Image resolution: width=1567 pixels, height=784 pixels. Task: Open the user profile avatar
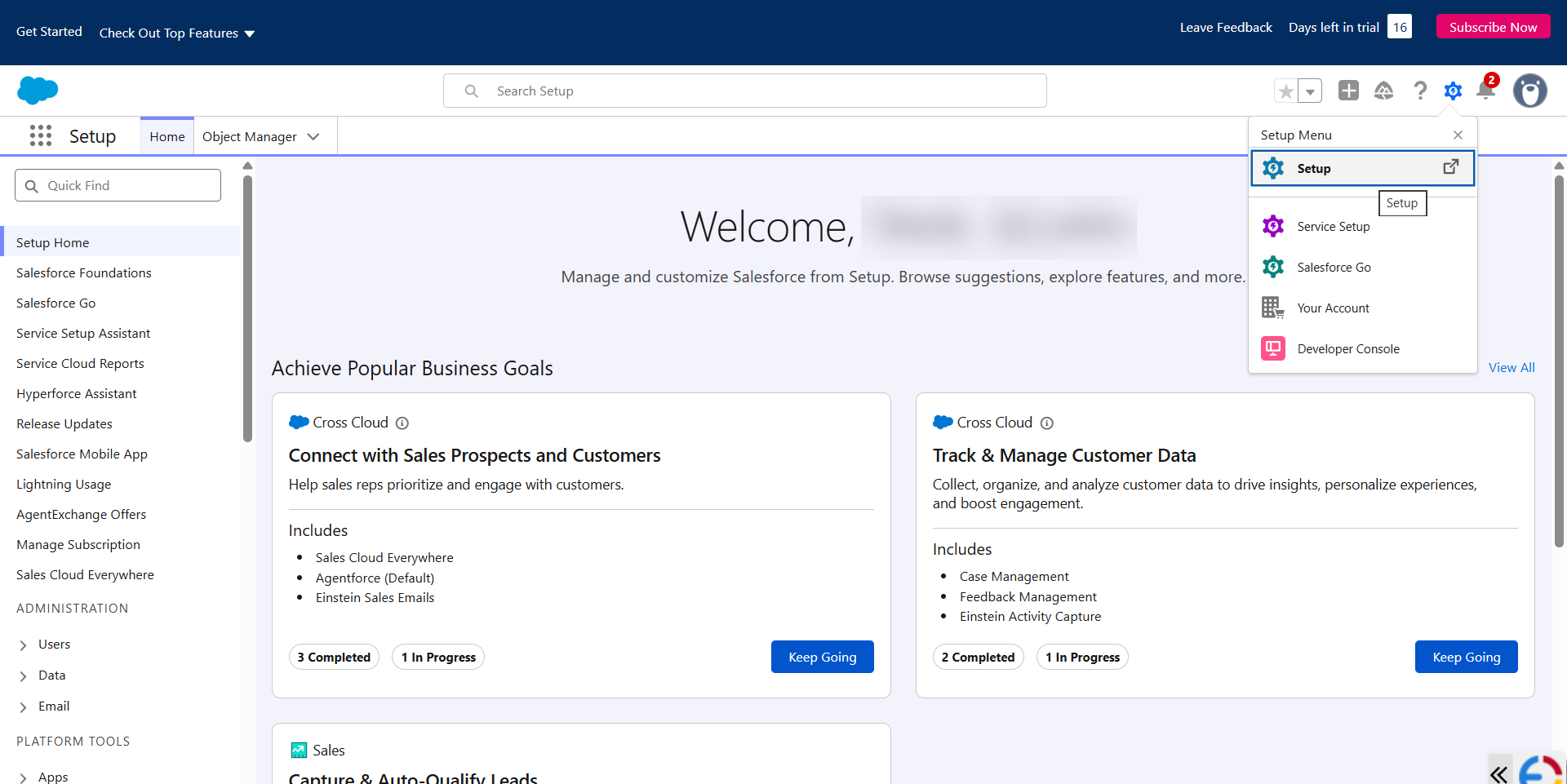coord(1530,91)
